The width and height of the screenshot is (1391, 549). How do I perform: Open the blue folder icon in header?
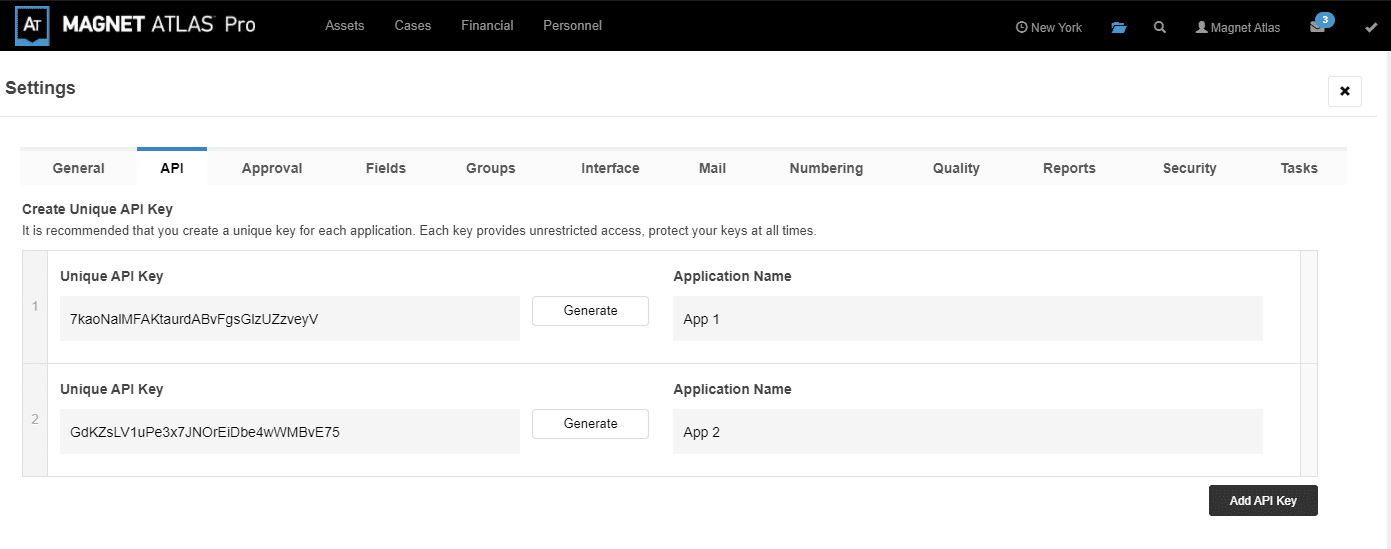tap(1119, 27)
